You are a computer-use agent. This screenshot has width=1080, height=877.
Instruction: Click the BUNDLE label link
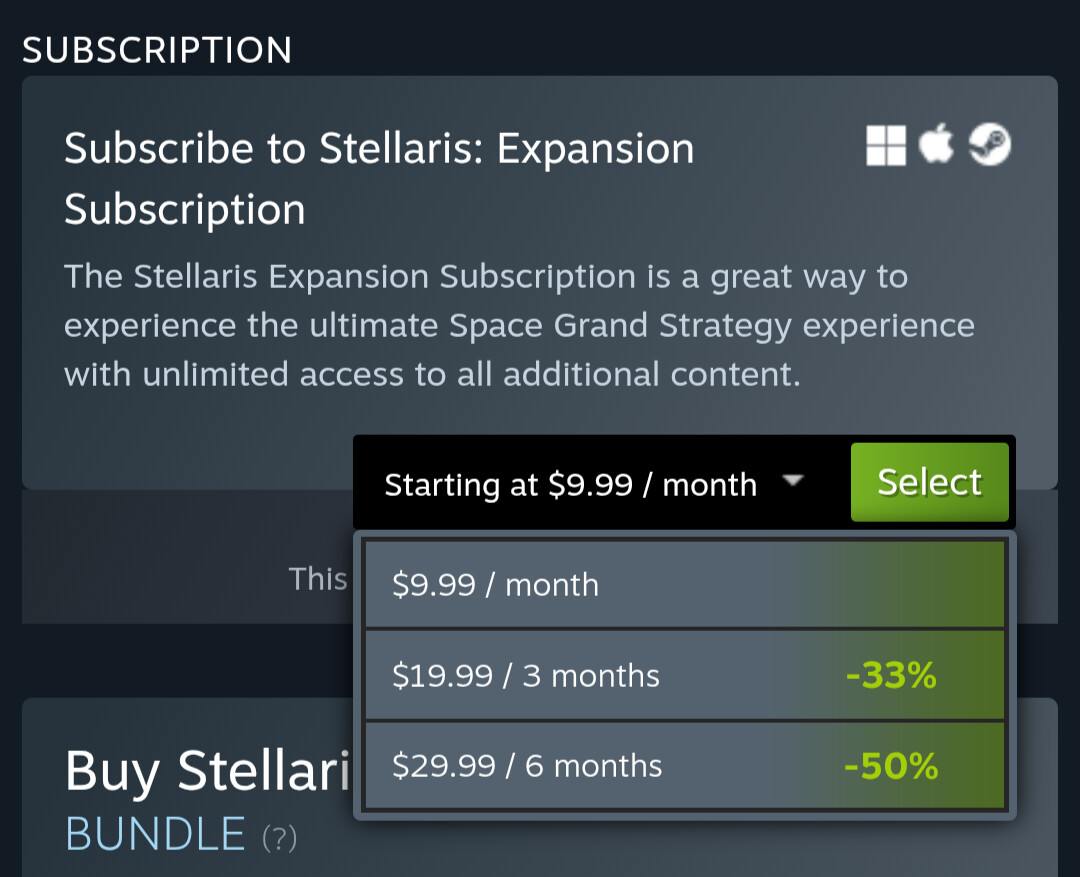(x=155, y=834)
